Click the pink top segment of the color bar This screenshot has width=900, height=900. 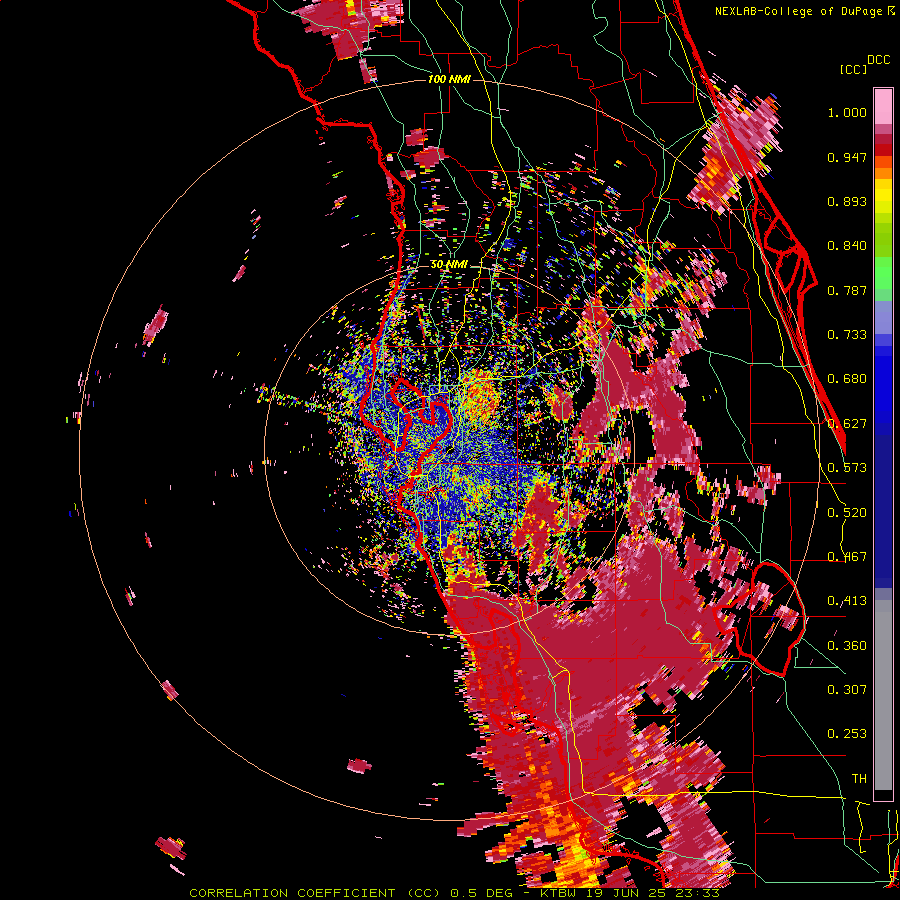point(883,106)
